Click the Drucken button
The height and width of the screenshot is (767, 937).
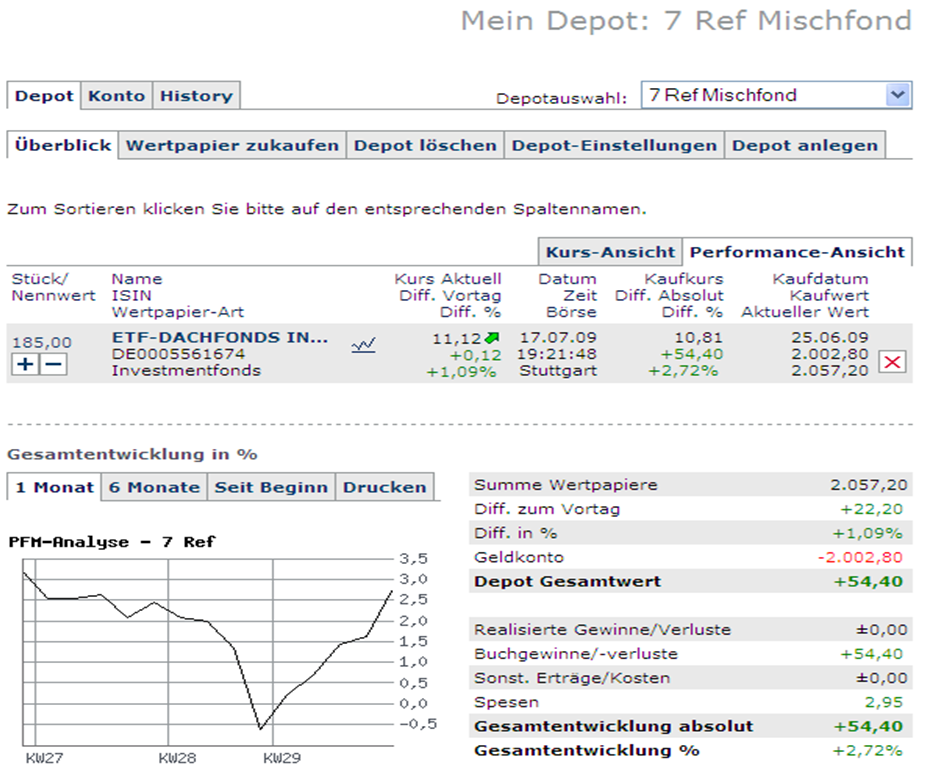click(384, 487)
